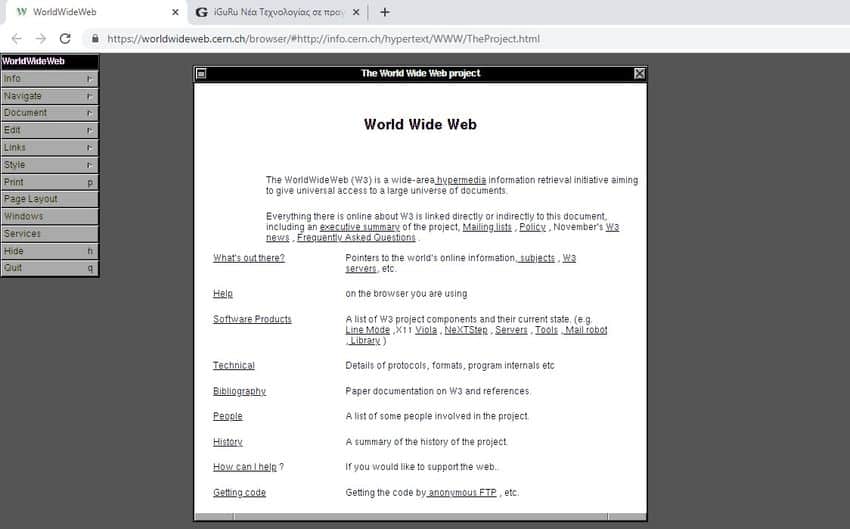Switch to the WorldWideWeb tab
This screenshot has height=529, width=850.
point(95,12)
